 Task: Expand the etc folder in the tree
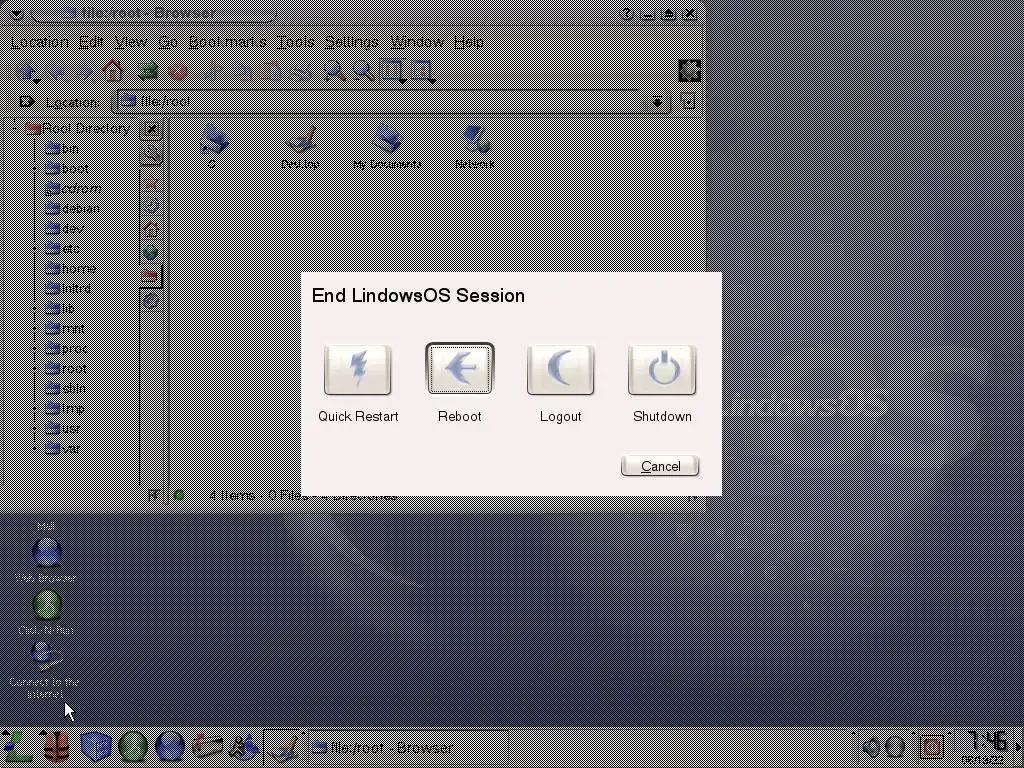35,249
